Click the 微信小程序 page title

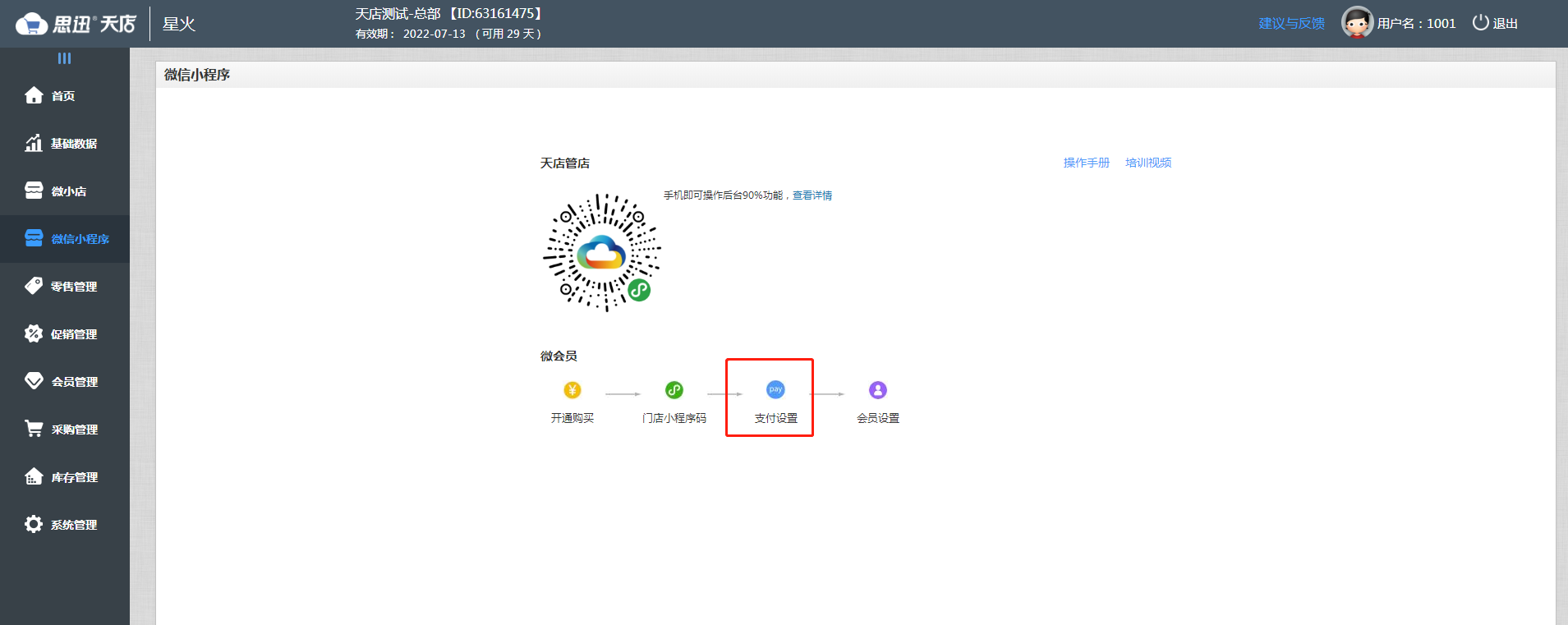pos(197,75)
